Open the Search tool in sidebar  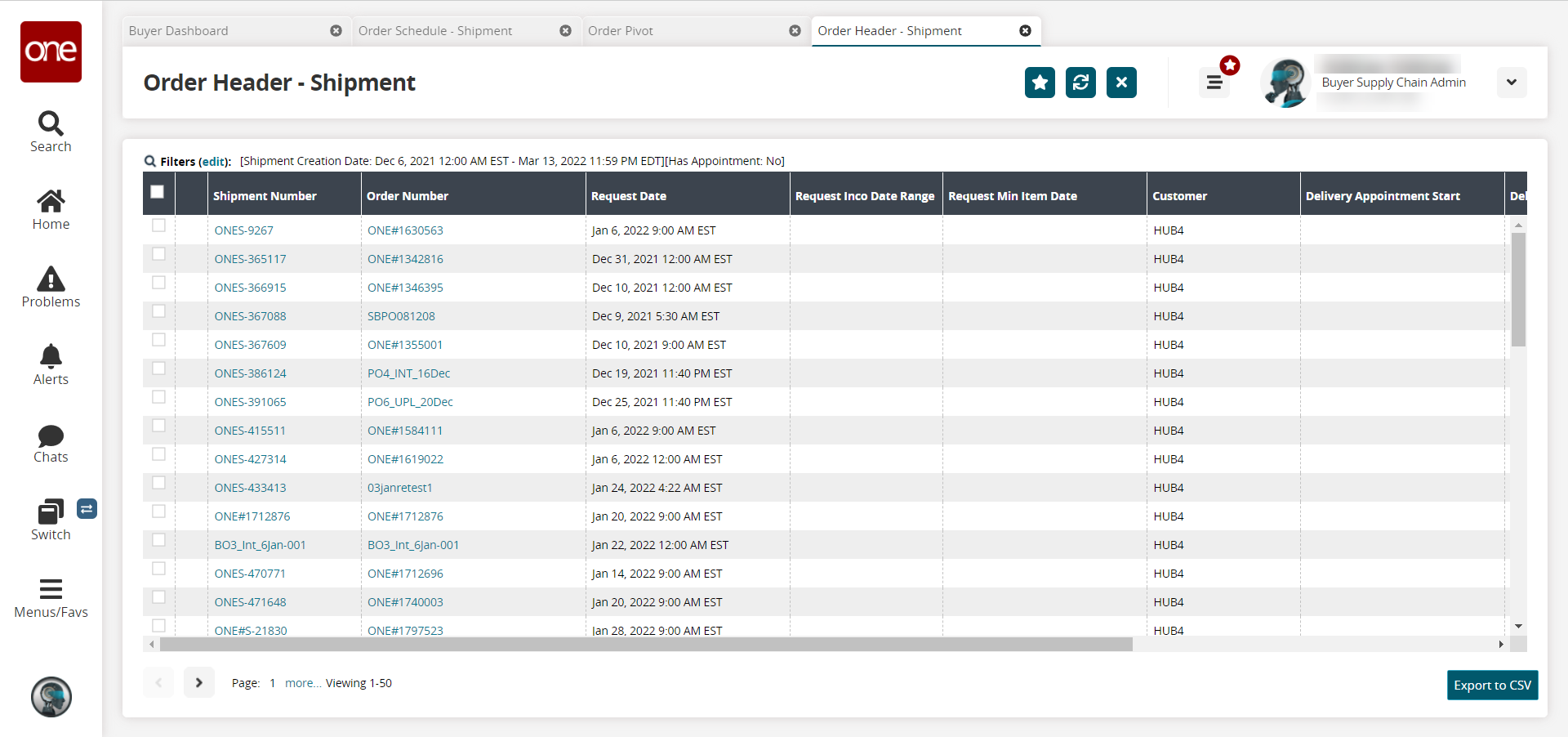(51, 132)
